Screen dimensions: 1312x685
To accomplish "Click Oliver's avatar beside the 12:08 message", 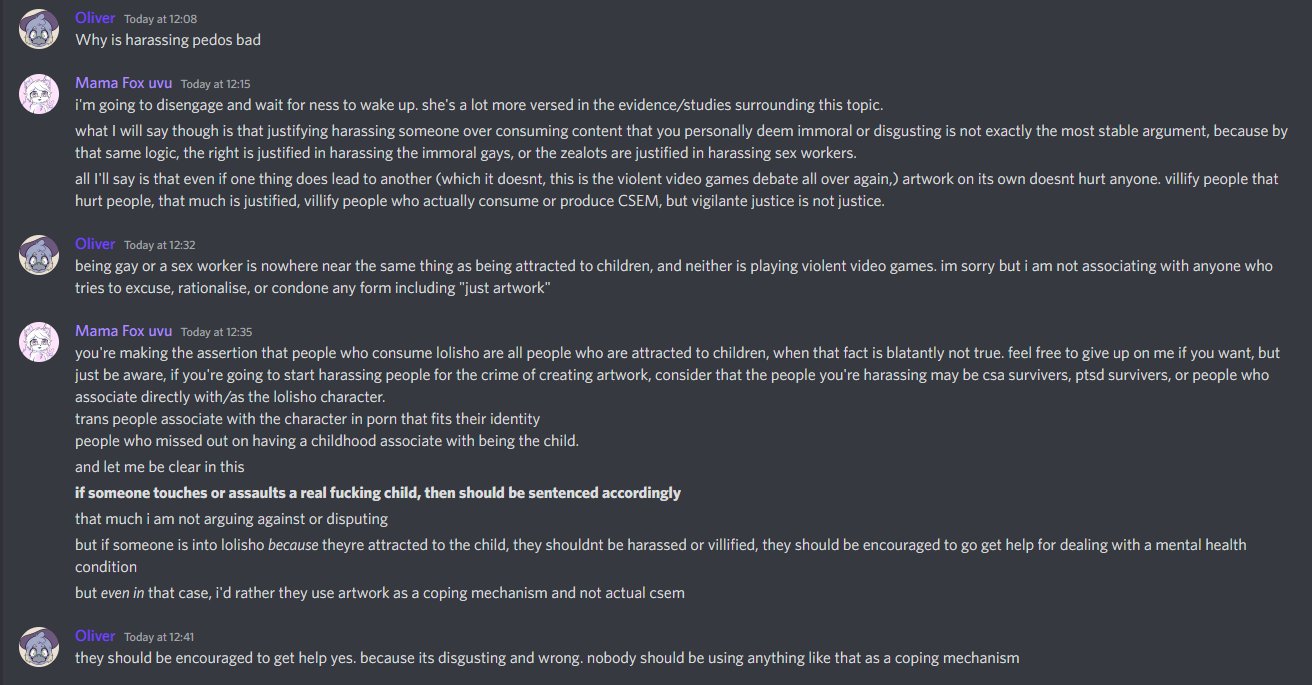I will [39, 29].
